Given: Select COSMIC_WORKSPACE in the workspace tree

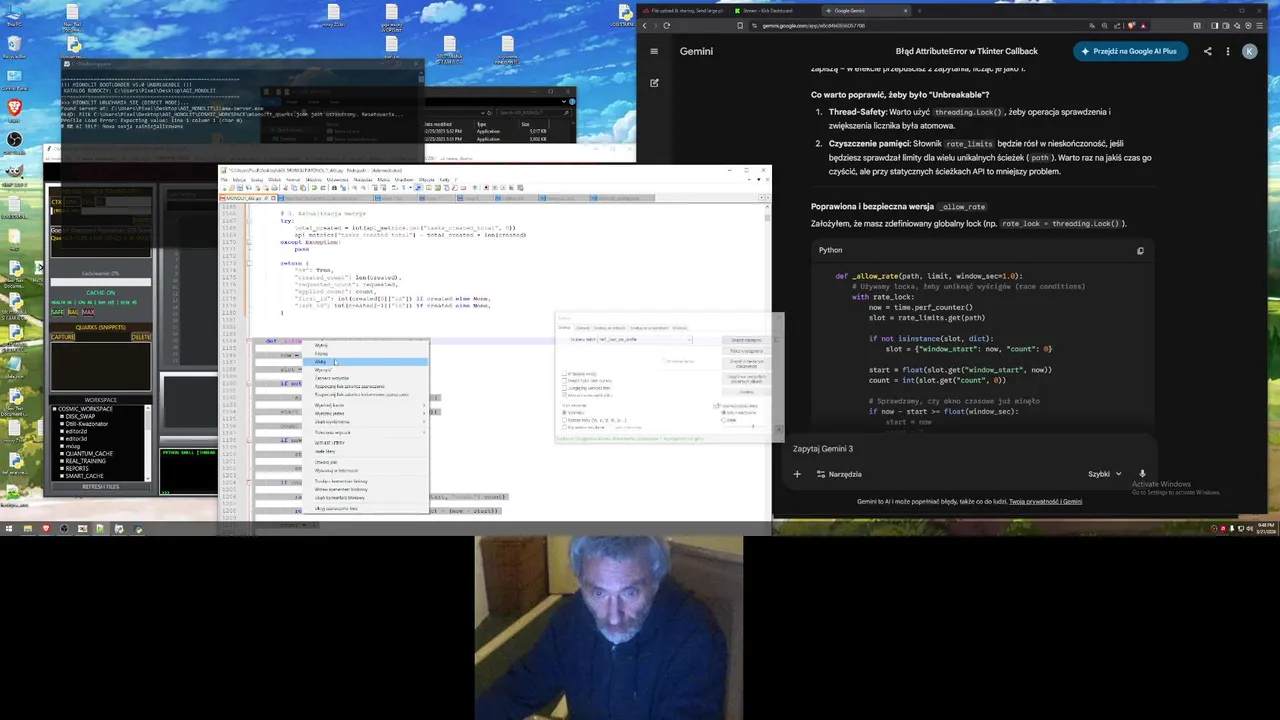Looking at the screenshot, I should [x=85, y=409].
